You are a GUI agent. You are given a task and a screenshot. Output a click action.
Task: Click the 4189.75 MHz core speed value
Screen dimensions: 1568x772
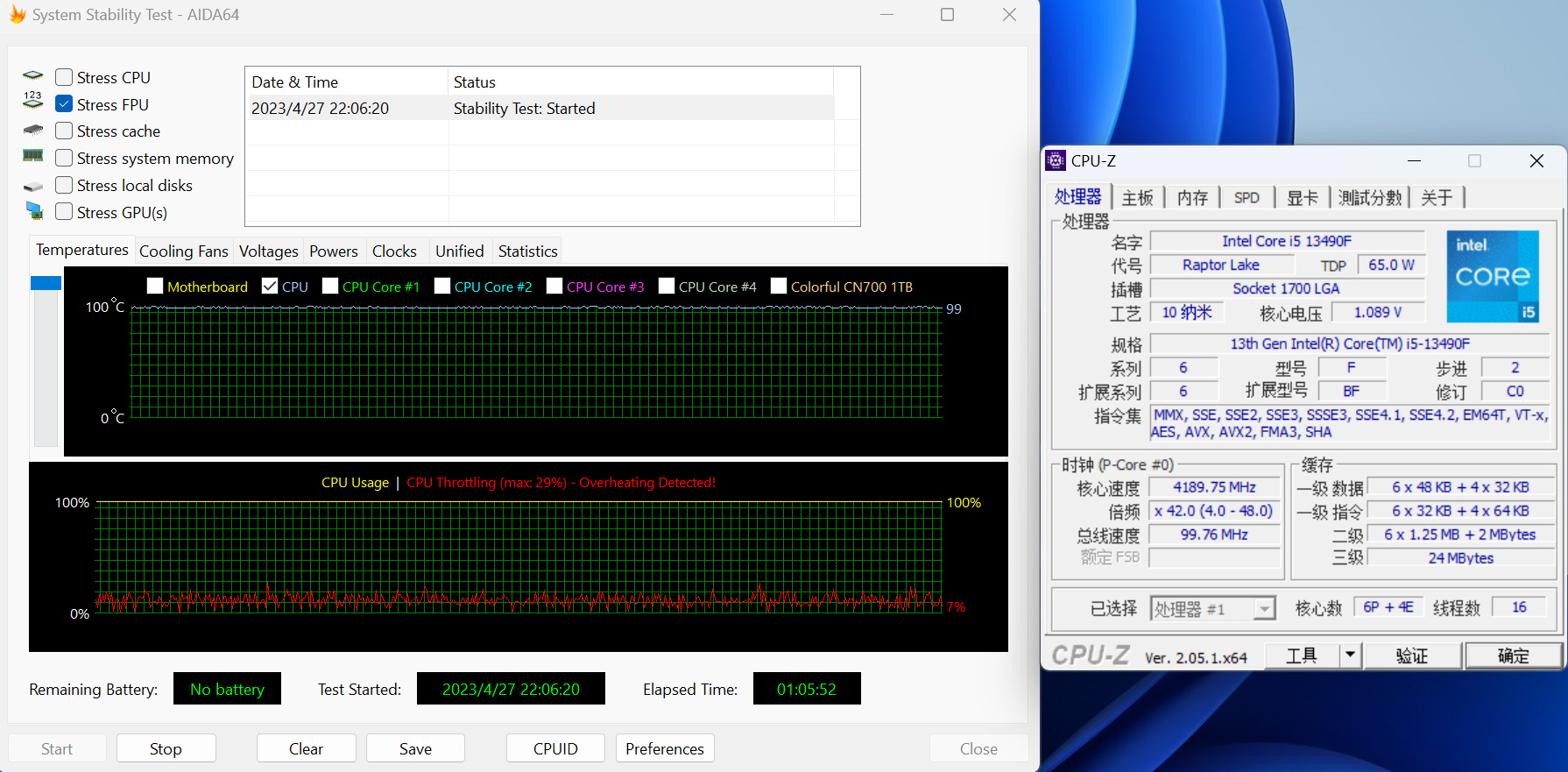(1215, 487)
